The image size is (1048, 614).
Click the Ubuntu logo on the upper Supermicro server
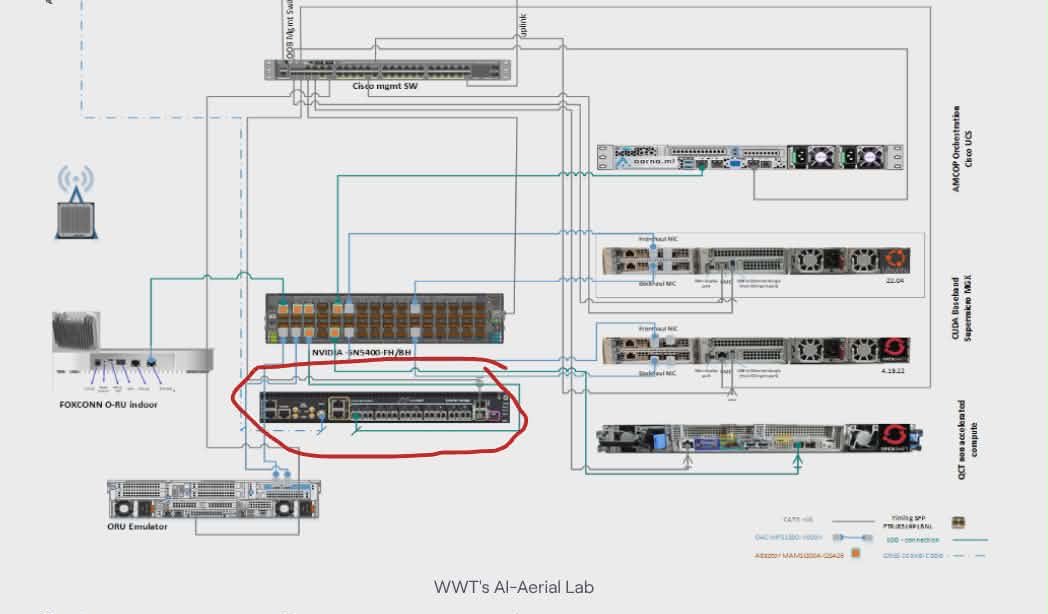point(896,260)
